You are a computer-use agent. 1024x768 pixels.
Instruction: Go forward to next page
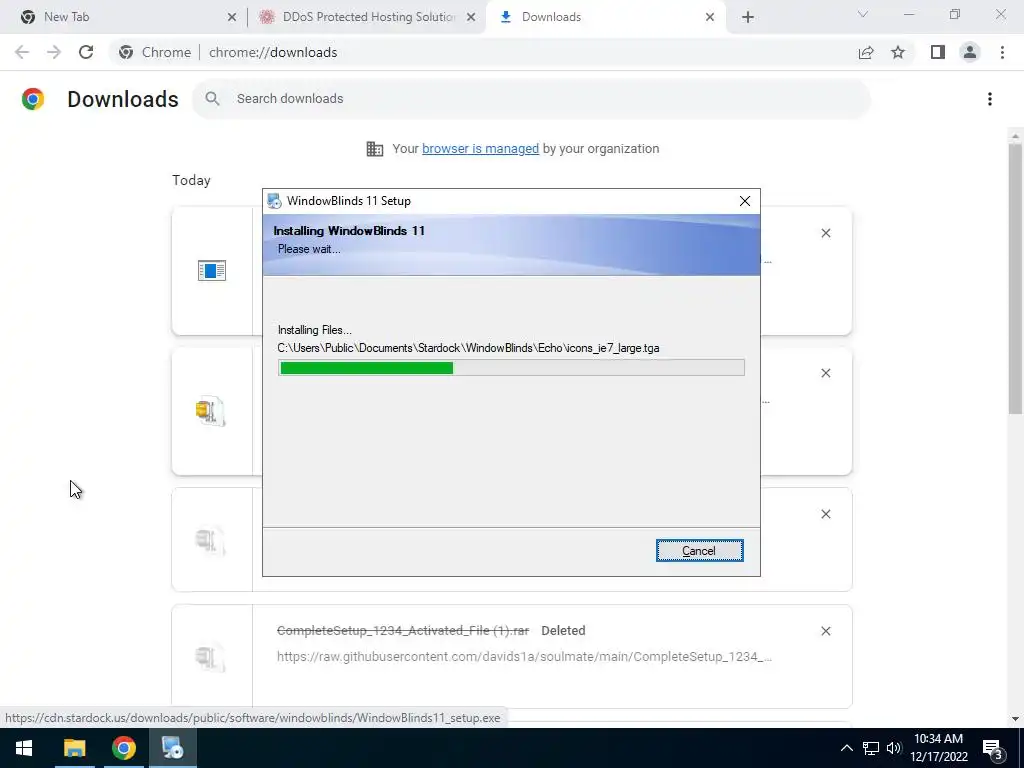(54, 52)
